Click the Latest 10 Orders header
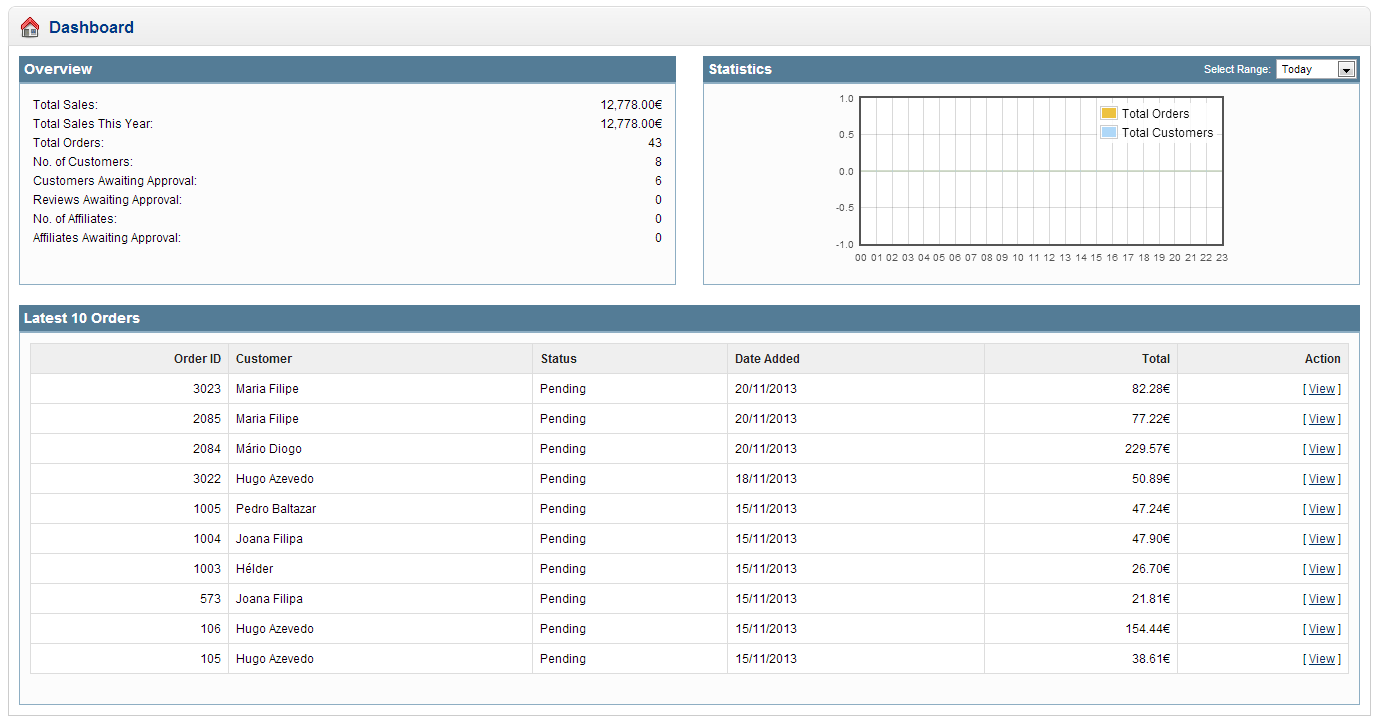 coord(689,318)
